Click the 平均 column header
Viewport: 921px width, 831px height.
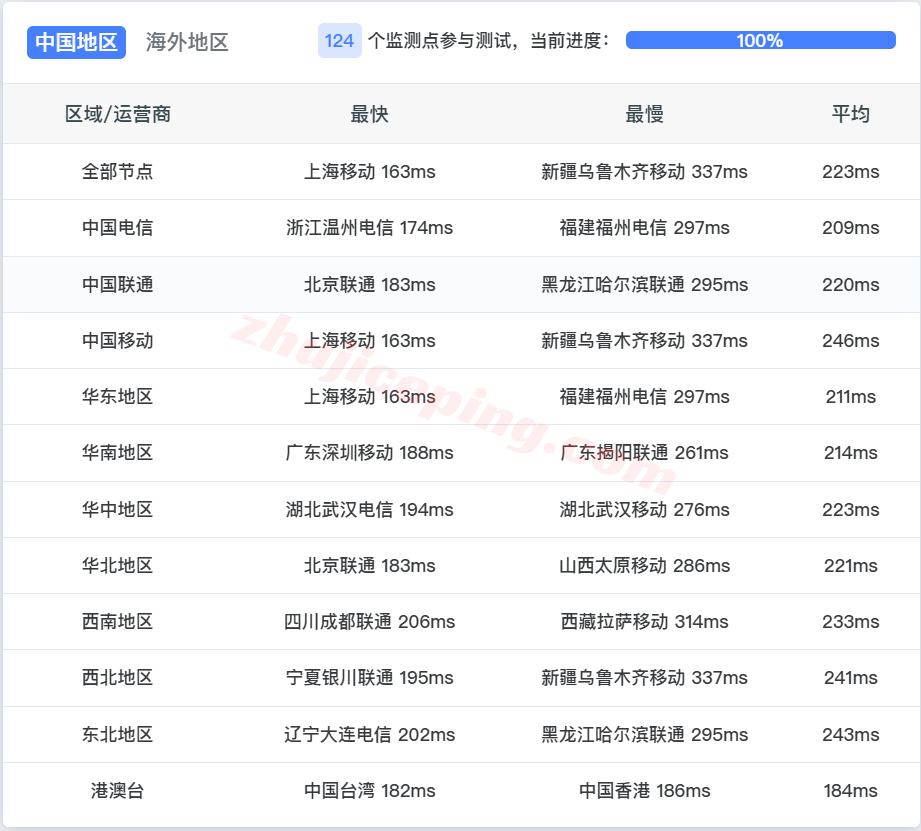coord(851,114)
